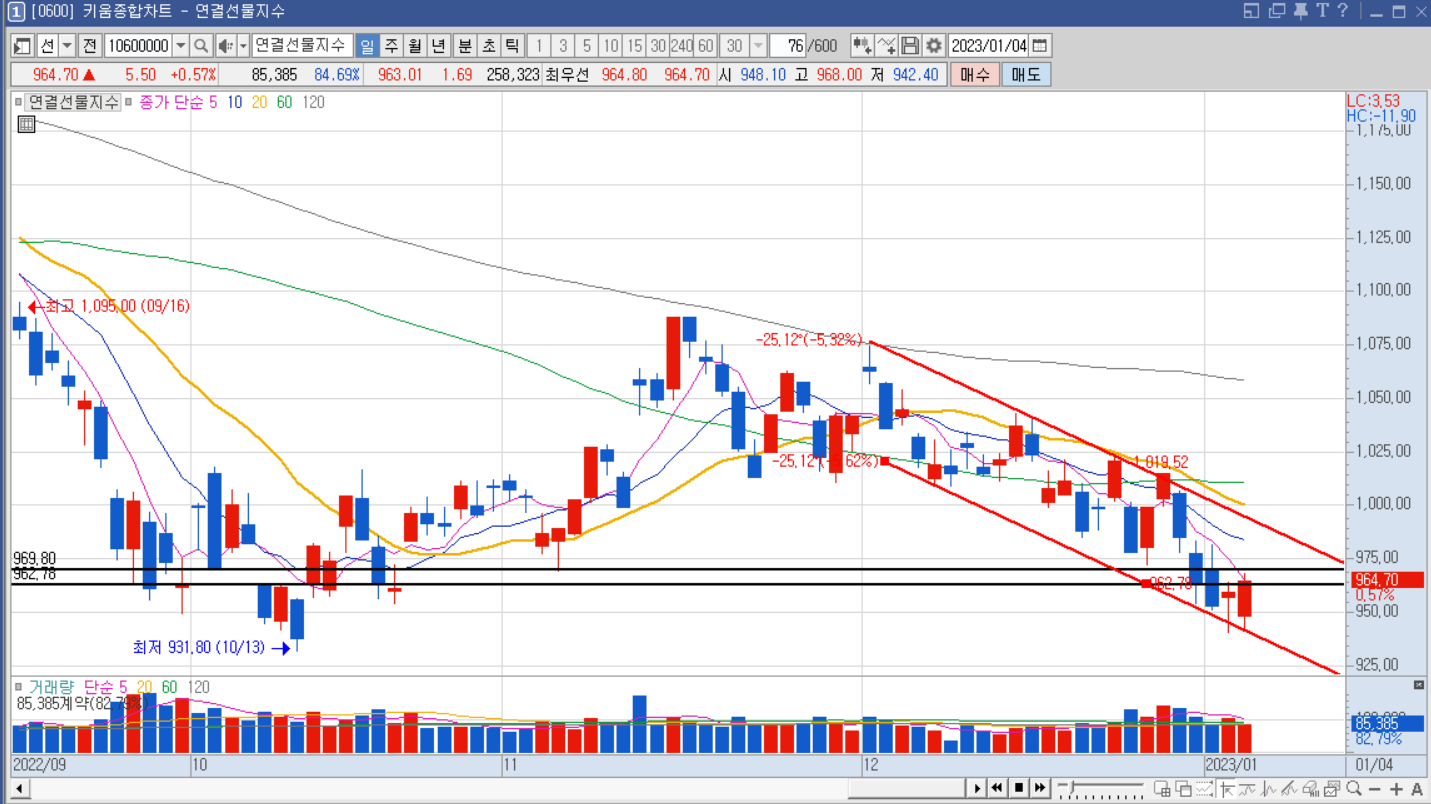Click the play forward arrow in bottom bar
Screen dimensions: 1431x804
(977, 788)
